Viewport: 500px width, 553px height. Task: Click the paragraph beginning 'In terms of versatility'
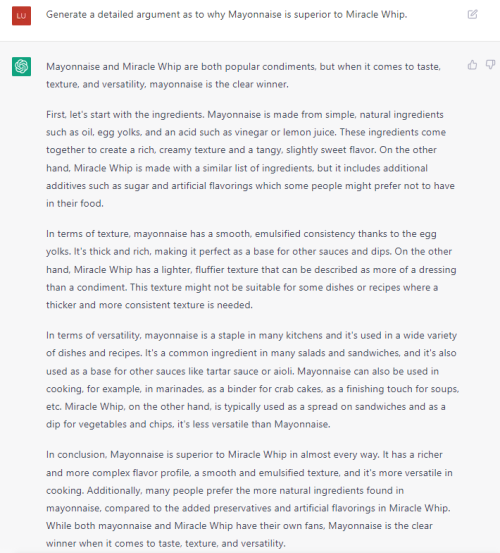pos(252,379)
